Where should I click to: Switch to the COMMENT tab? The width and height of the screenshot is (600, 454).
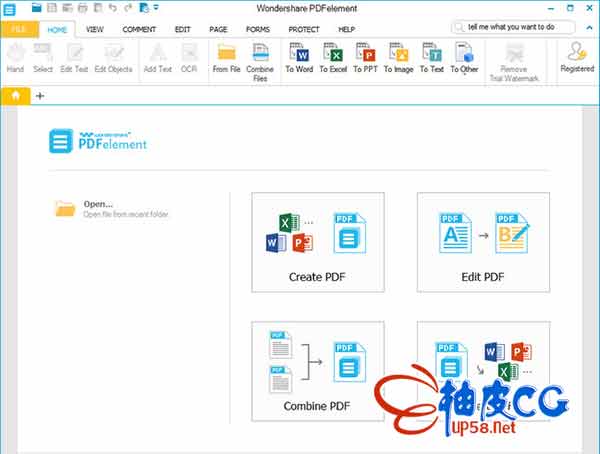(138, 30)
